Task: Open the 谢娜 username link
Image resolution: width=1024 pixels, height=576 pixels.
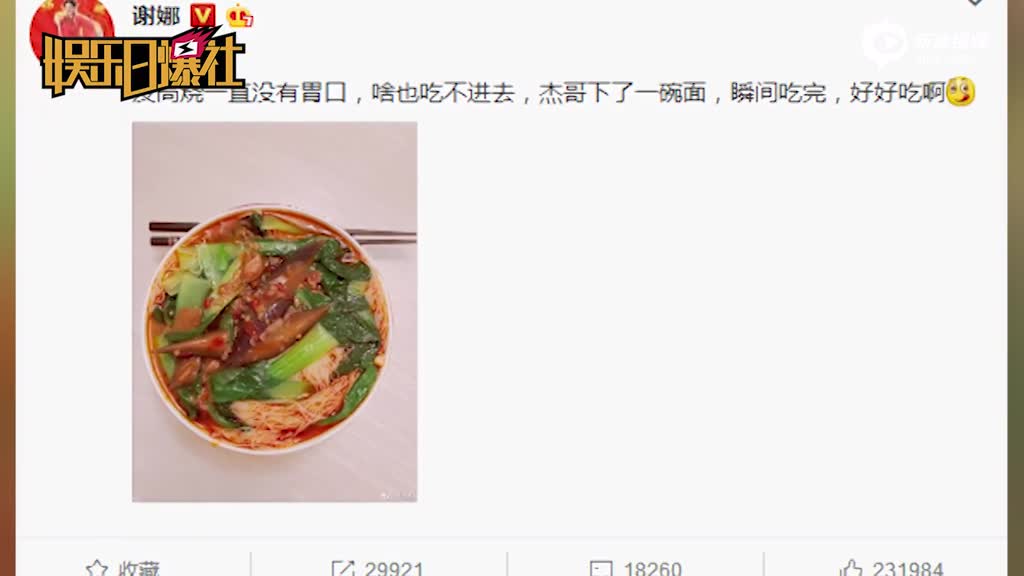Action: [x=155, y=15]
